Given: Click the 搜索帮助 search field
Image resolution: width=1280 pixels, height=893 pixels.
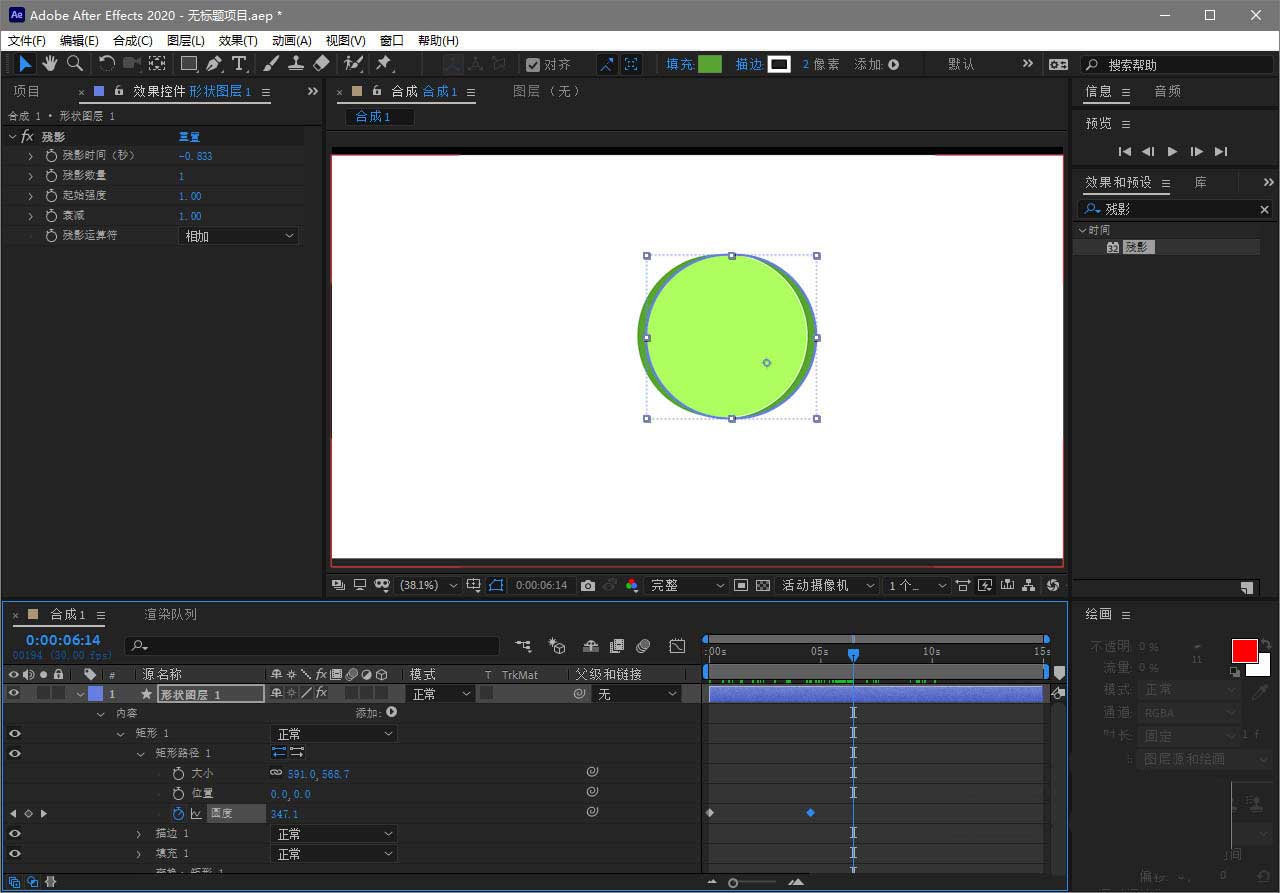Looking at the screenshot, I should [x=1180, y=65].
